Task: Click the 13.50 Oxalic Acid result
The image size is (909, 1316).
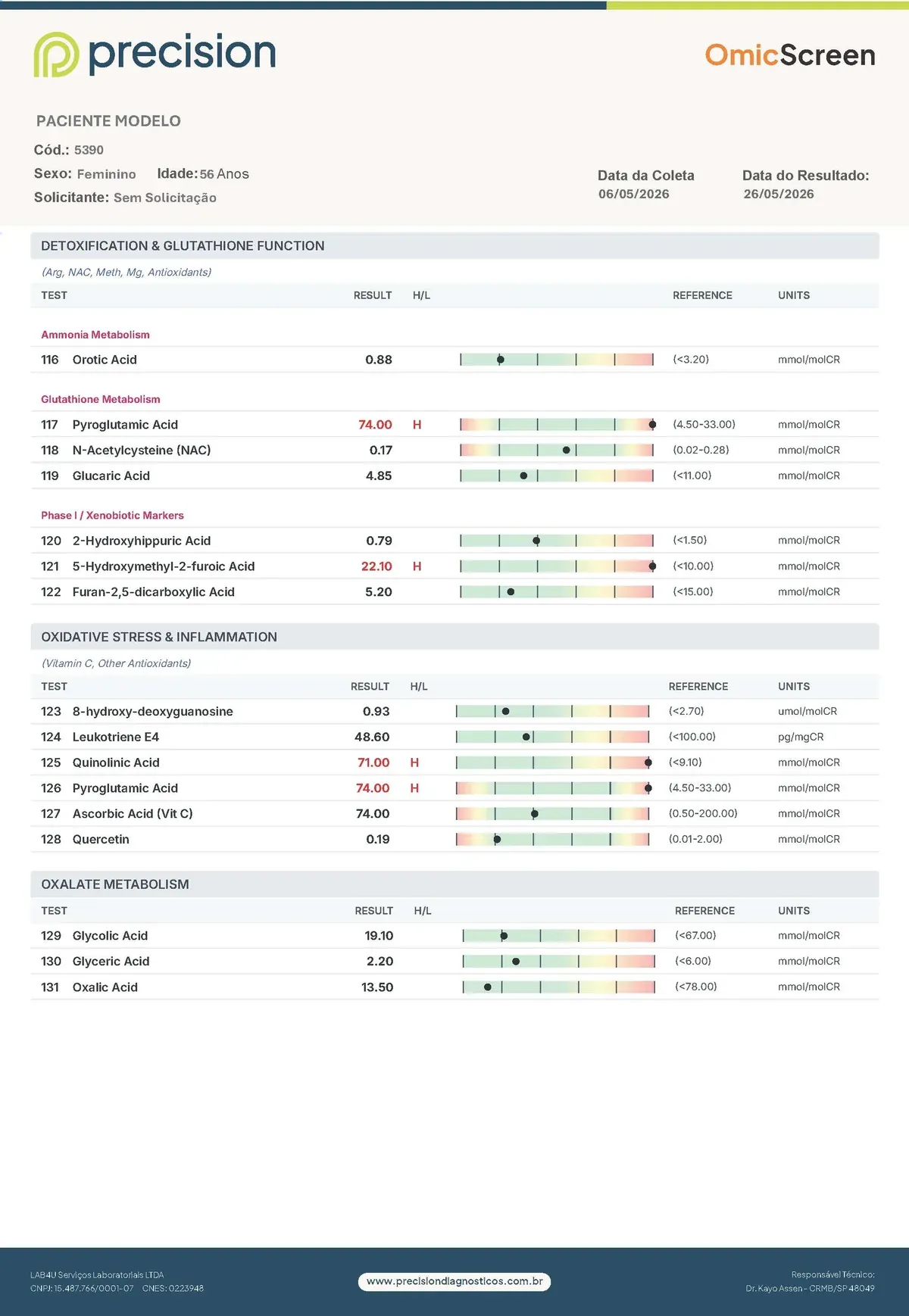Action: (377, 987)
